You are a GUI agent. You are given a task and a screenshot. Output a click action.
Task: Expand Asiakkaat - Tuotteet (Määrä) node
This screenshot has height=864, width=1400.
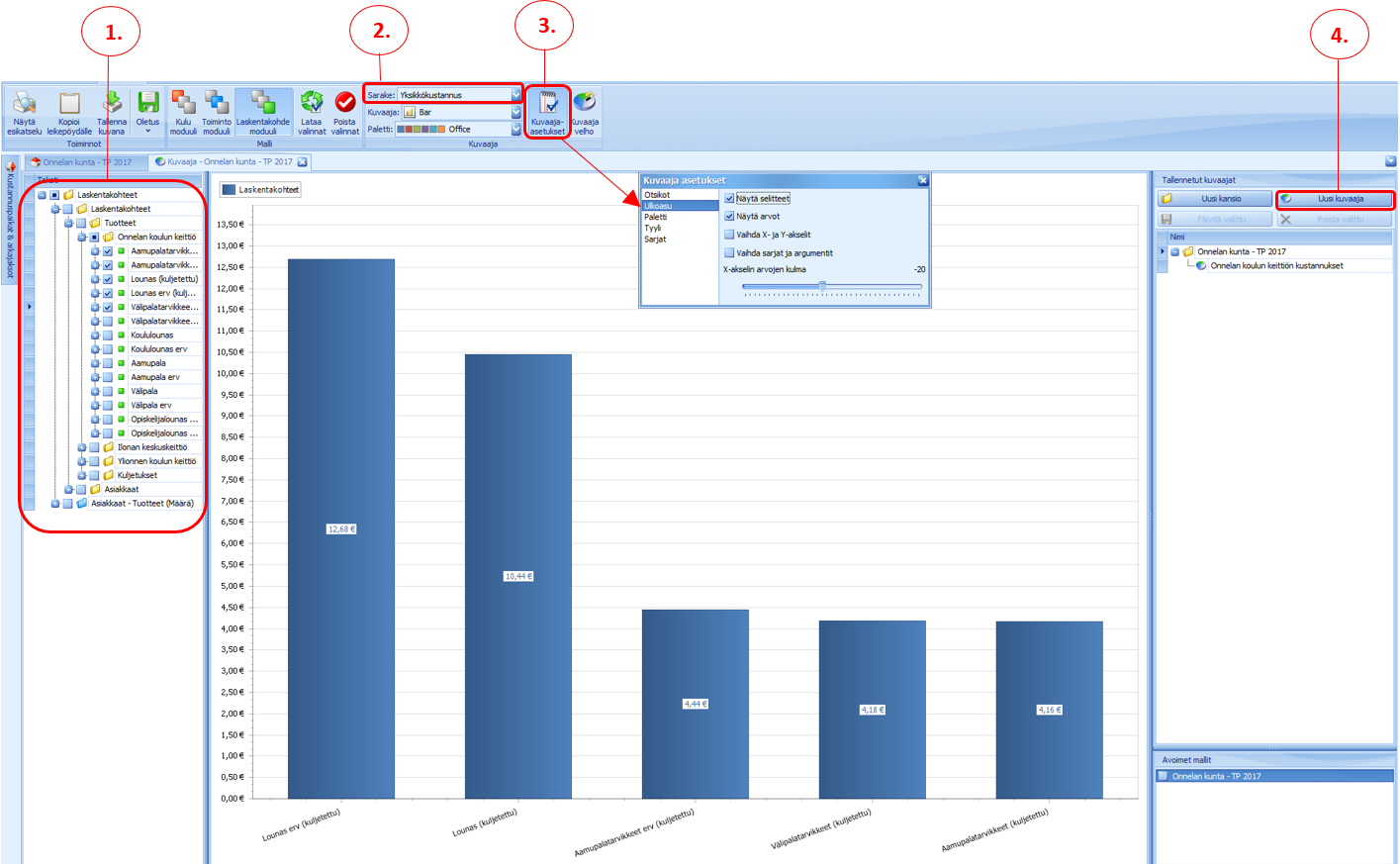coord(54,503)
